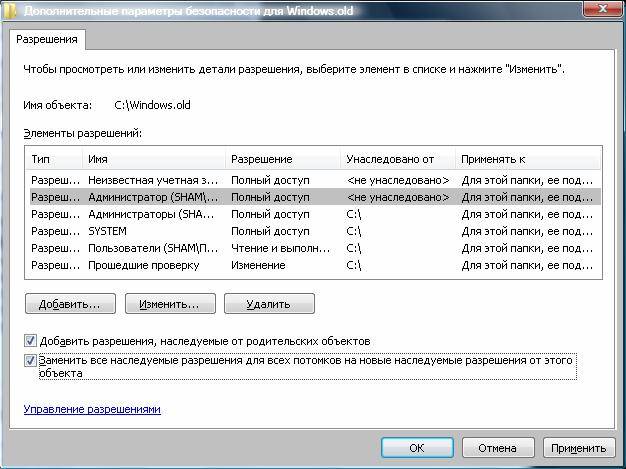Toggle the Добавить разрешения, наследуемые checkbox

[x=30, y=341]
